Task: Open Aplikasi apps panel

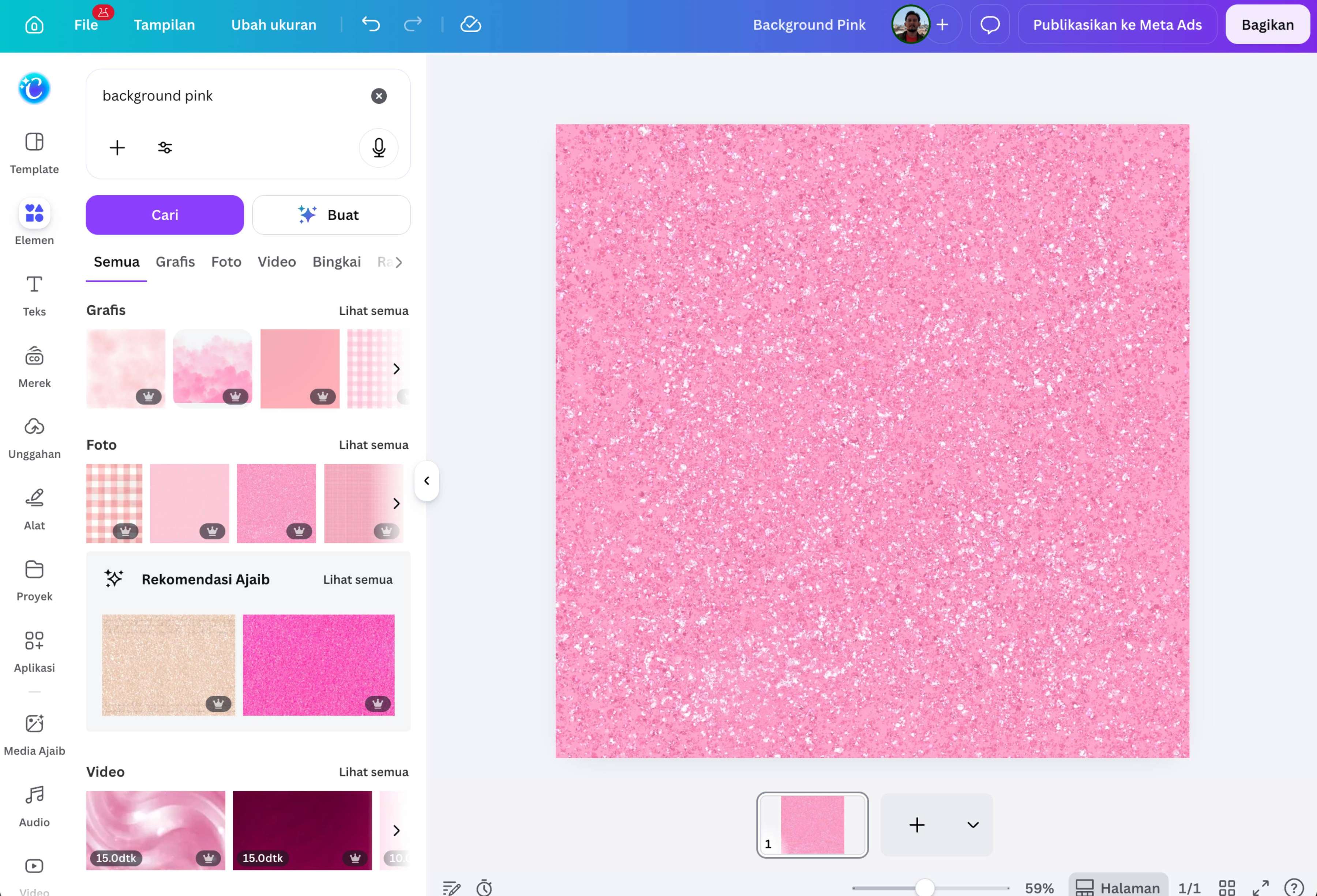Action: tap(34, 652)
